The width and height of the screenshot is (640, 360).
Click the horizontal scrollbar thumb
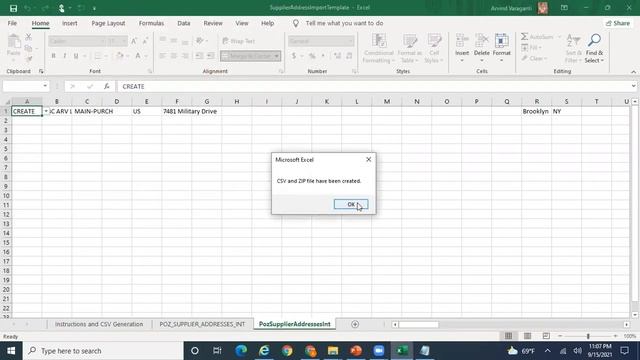click(x=418, y=324)
